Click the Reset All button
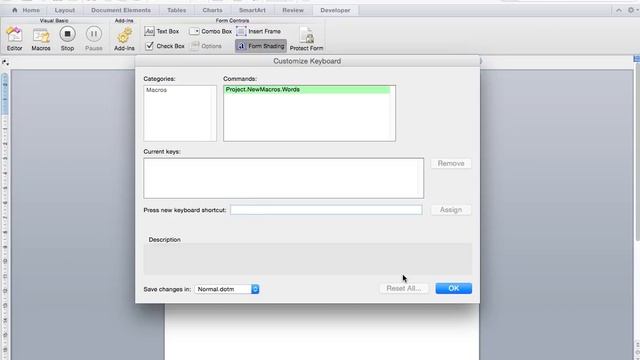This screenshot has height=360, width=640. [404, 288]
